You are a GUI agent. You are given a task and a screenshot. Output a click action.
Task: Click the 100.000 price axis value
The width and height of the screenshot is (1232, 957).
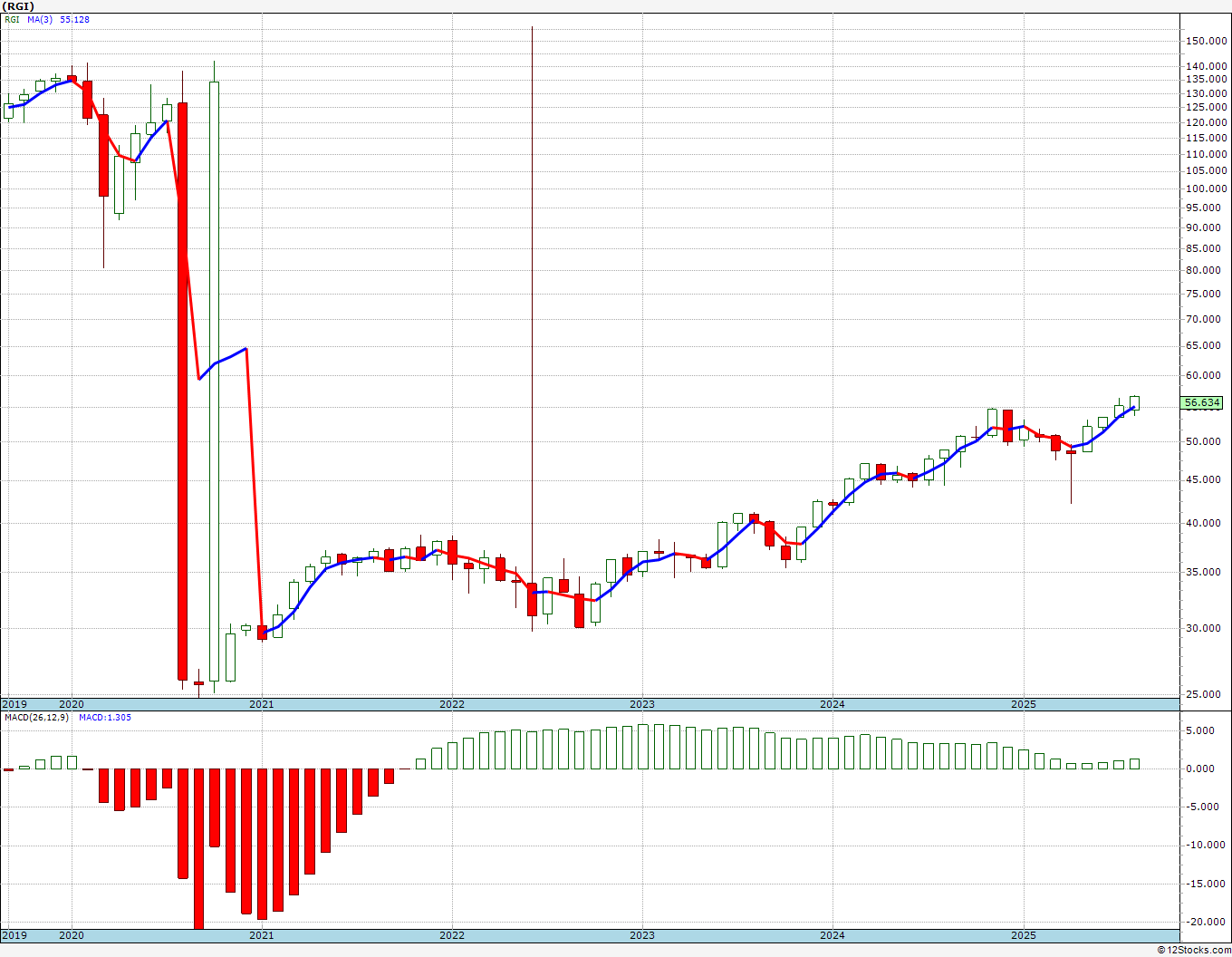(1206, 188)
